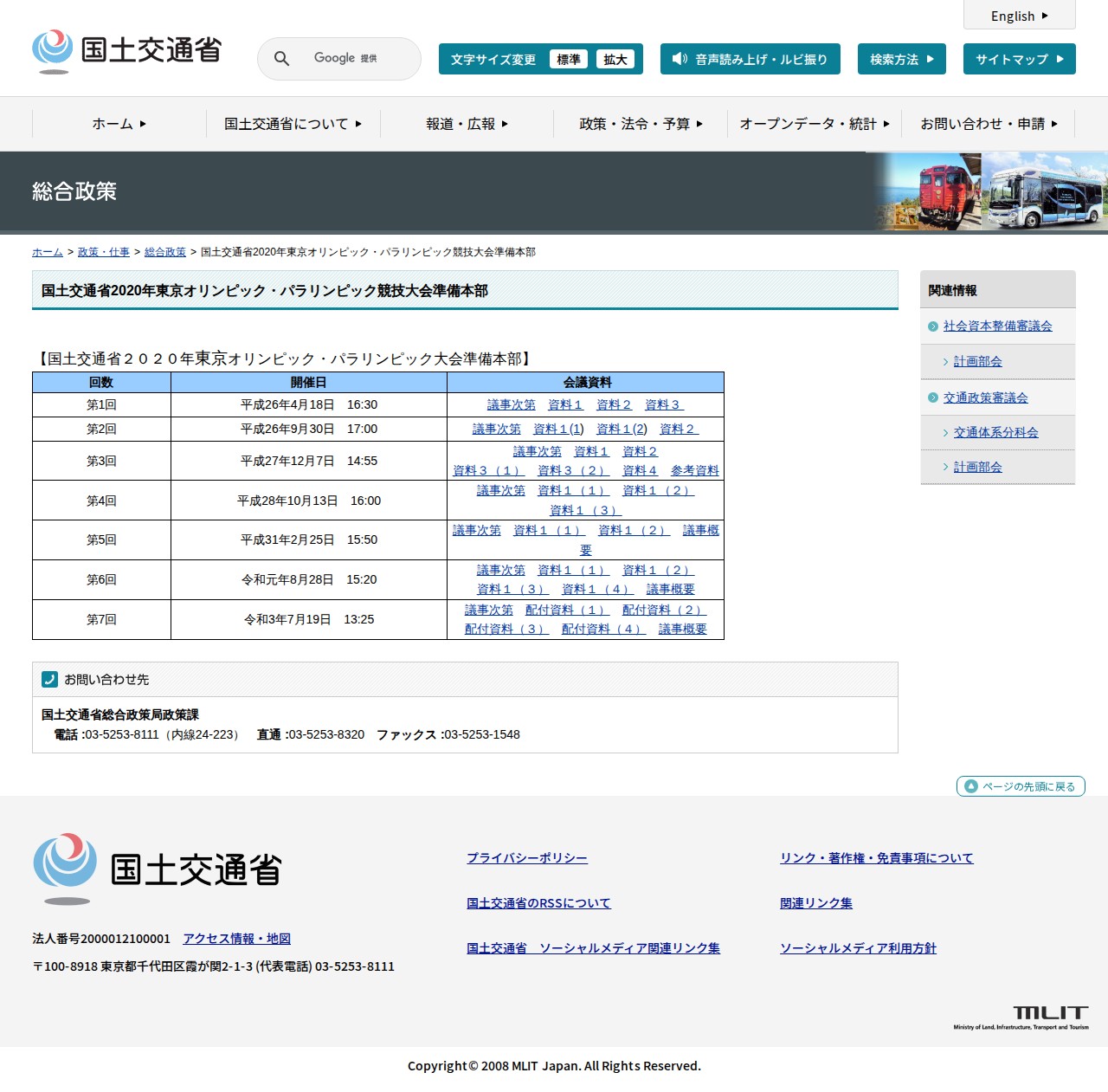This screenshot has width=1108, height=1092.
Task: Open 資料１（３） for the 第4回 meeting
Action: (x=585, y=510)
